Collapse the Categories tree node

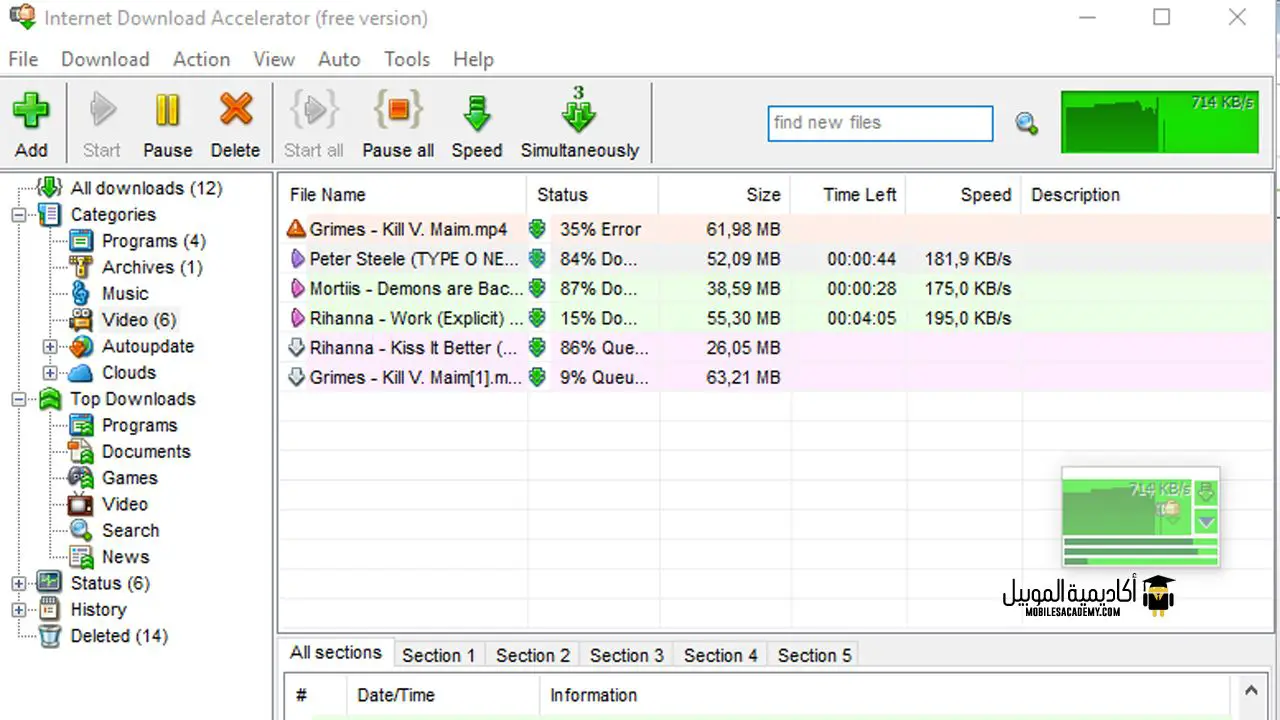point(18,214)
